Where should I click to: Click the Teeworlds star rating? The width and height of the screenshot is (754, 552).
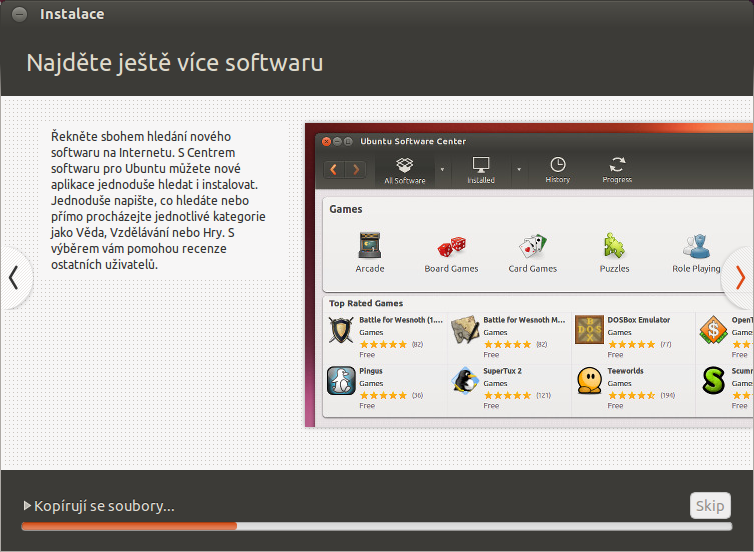pos(631,395)
